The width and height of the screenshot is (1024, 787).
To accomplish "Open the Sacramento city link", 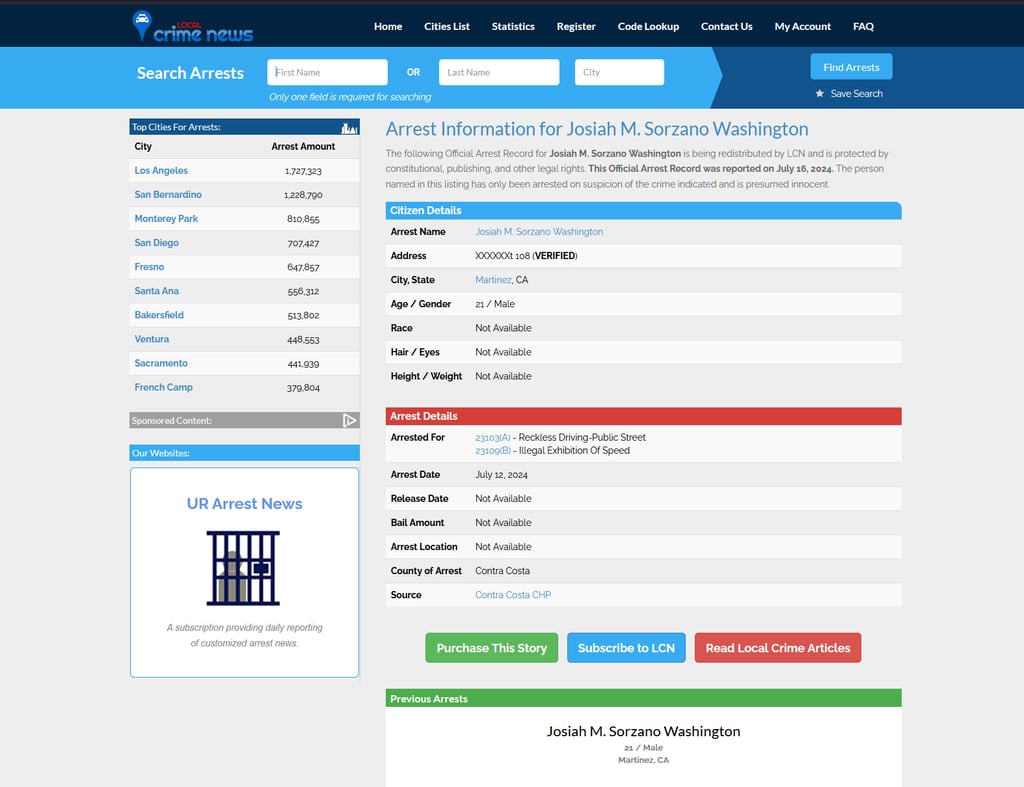I will [x=161, y=363].
